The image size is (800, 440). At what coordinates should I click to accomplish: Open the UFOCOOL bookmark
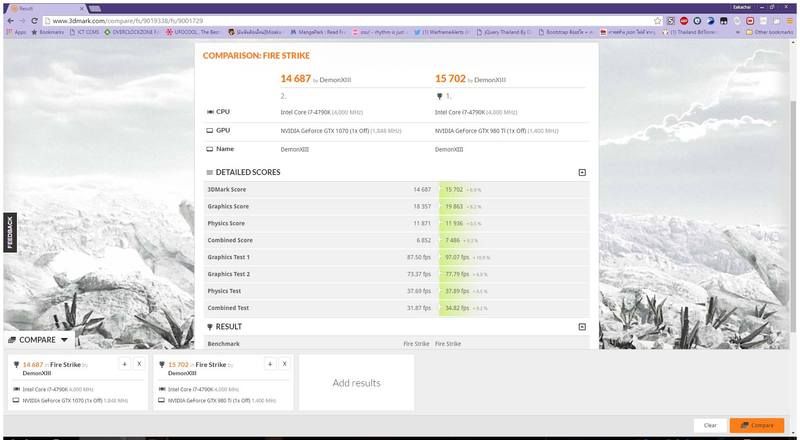click(x=193, y=32)
